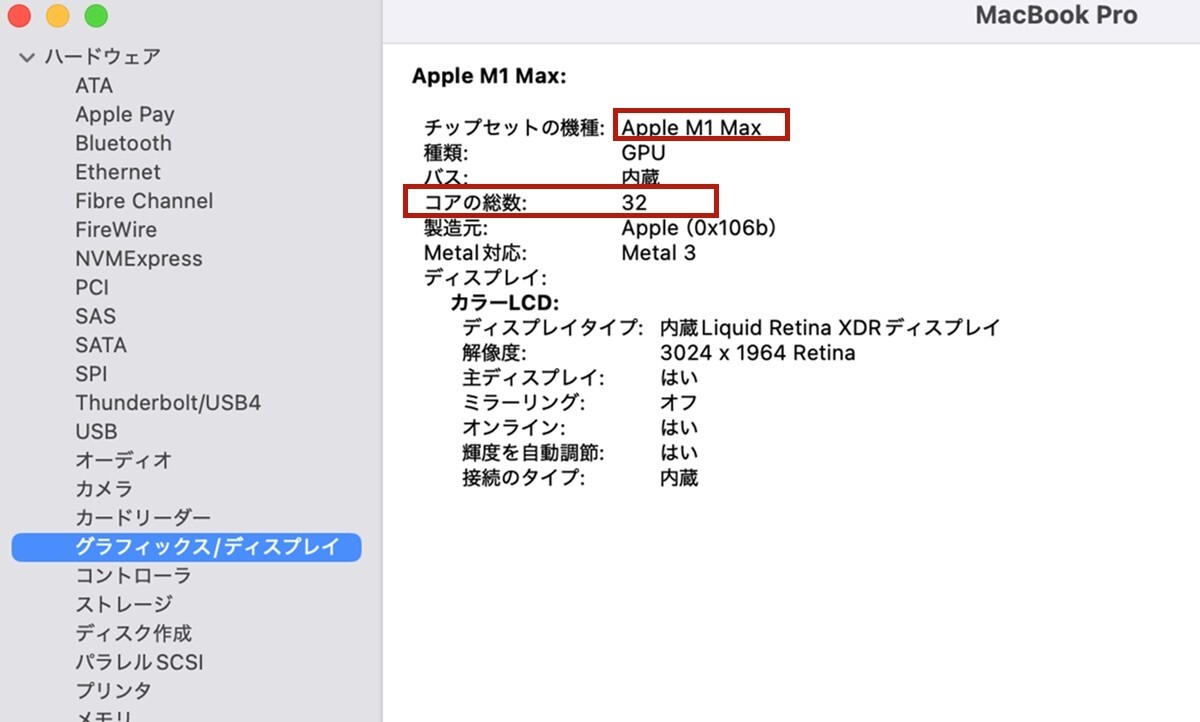Click オンライン label
The height and width of the screenshot is (722, 1200).
[514, 428]
